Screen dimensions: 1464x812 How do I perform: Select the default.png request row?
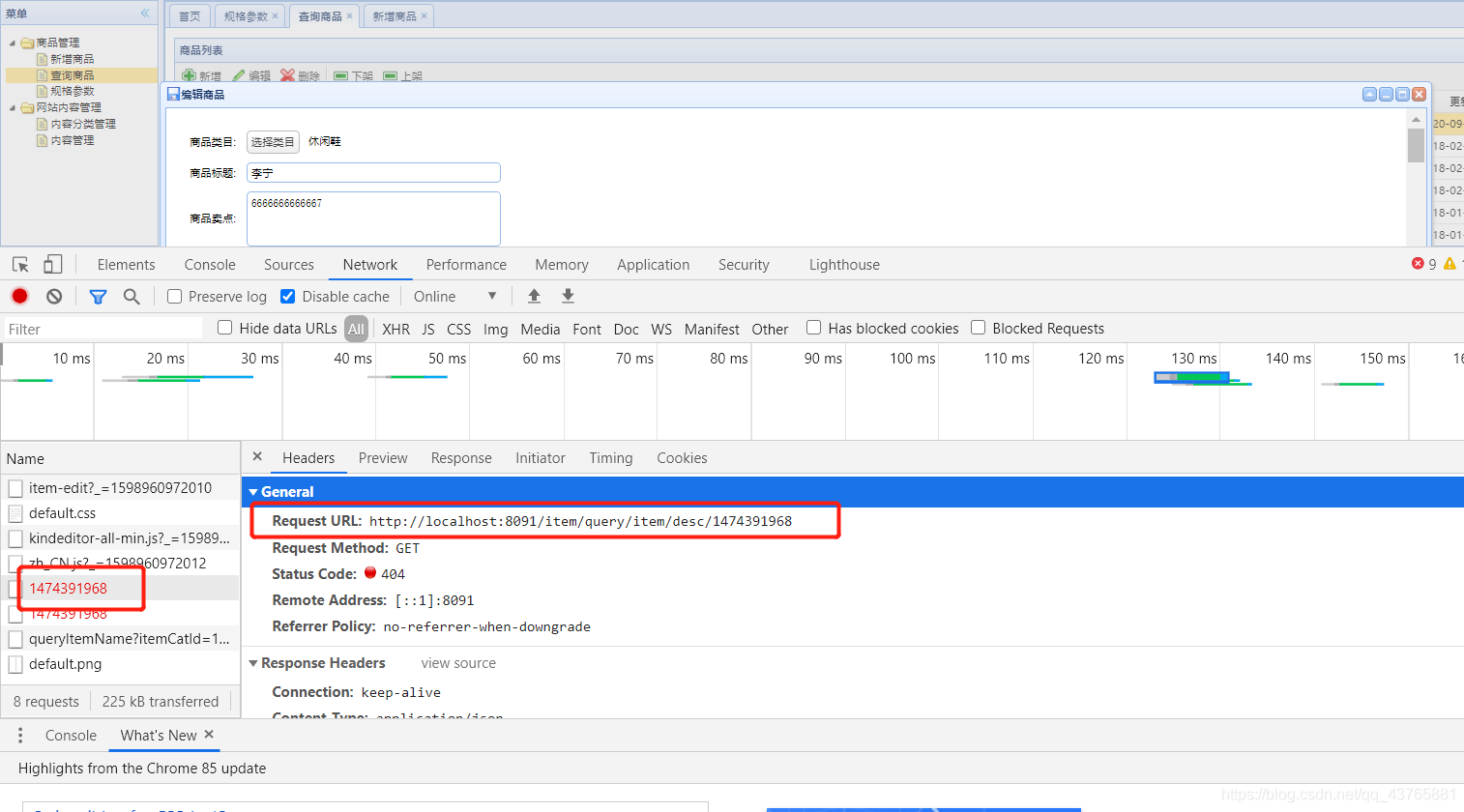click(x=120, y=664)
